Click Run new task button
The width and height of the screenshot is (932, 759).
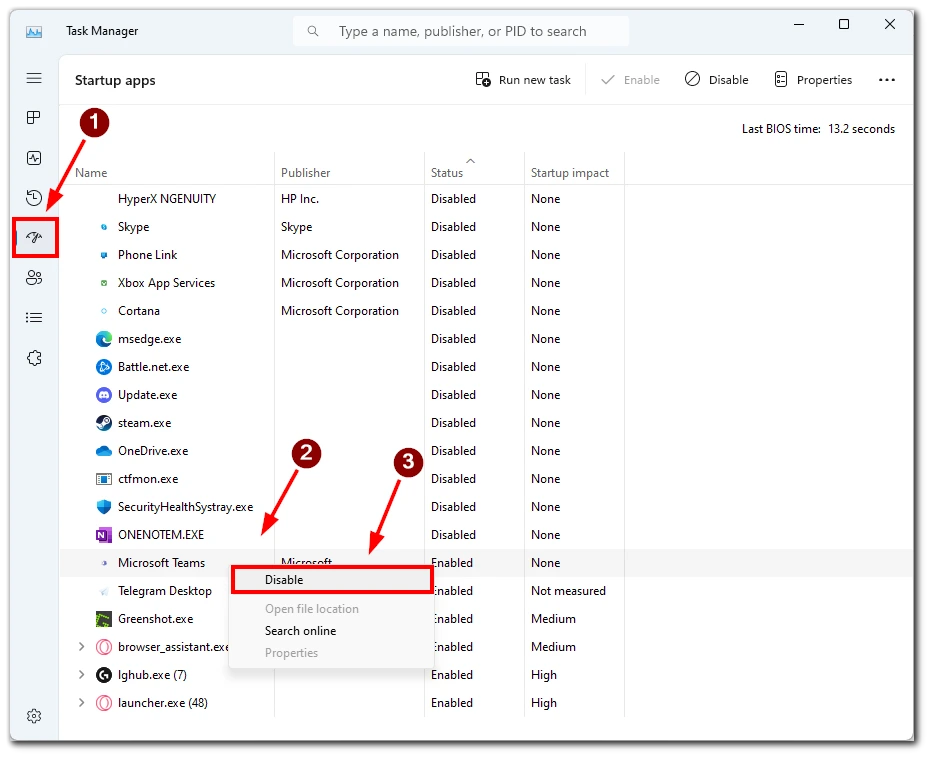pyautogui.click(x=523, y=80)
